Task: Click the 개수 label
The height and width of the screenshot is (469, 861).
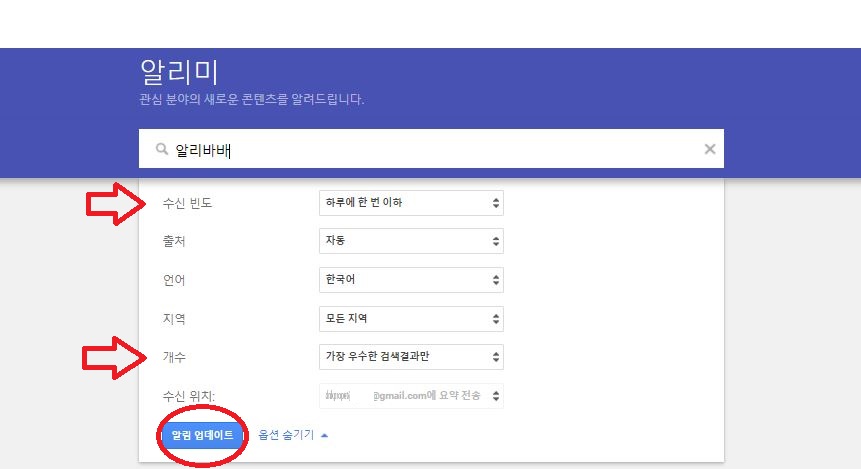Action: pyautogui.click(x=174, y=357)
